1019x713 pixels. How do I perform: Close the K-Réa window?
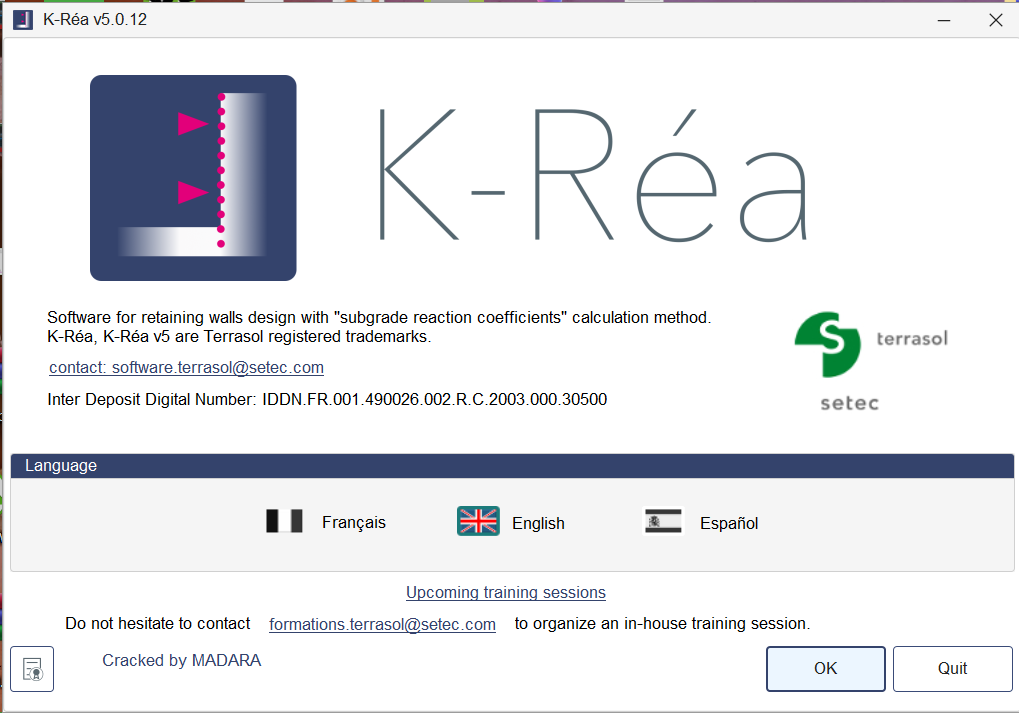pyautogui.click(x=995, y=20)
